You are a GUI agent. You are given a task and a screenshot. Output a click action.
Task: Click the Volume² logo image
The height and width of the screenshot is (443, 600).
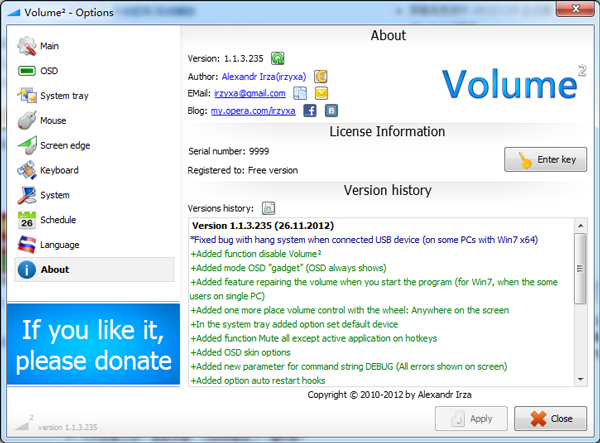[x=514, y=82]
